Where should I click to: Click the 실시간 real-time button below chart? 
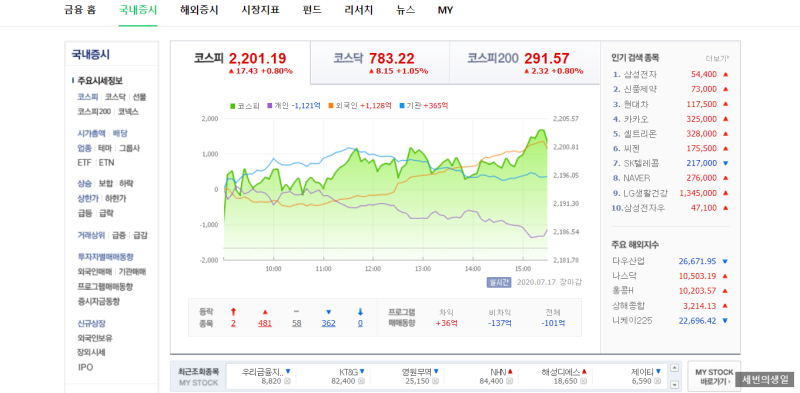(x=498, y=282)
